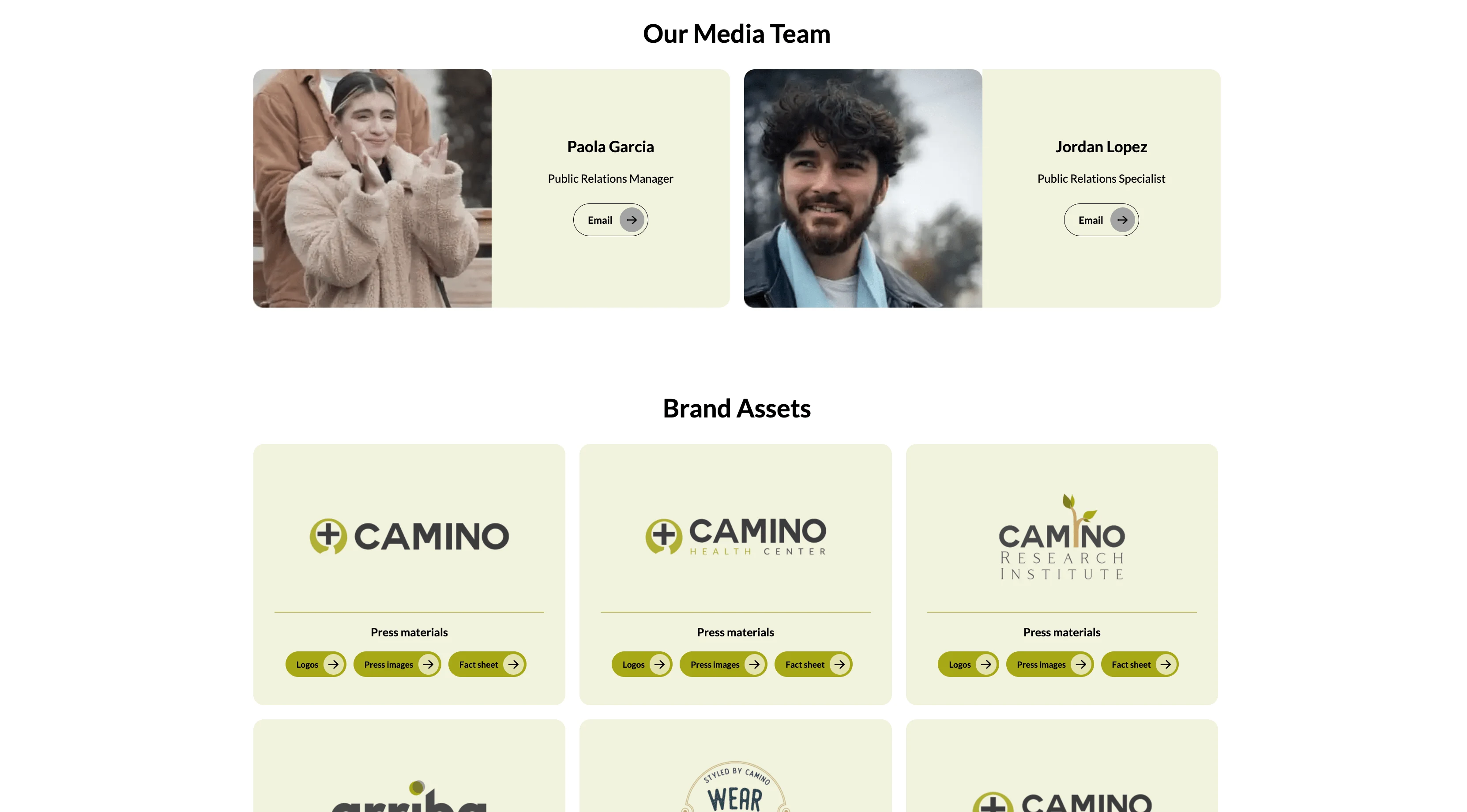The width and height of the screenshot is (1467, 812).
Task: Click the Arriba brand logo card
Action: click(409, 766)
